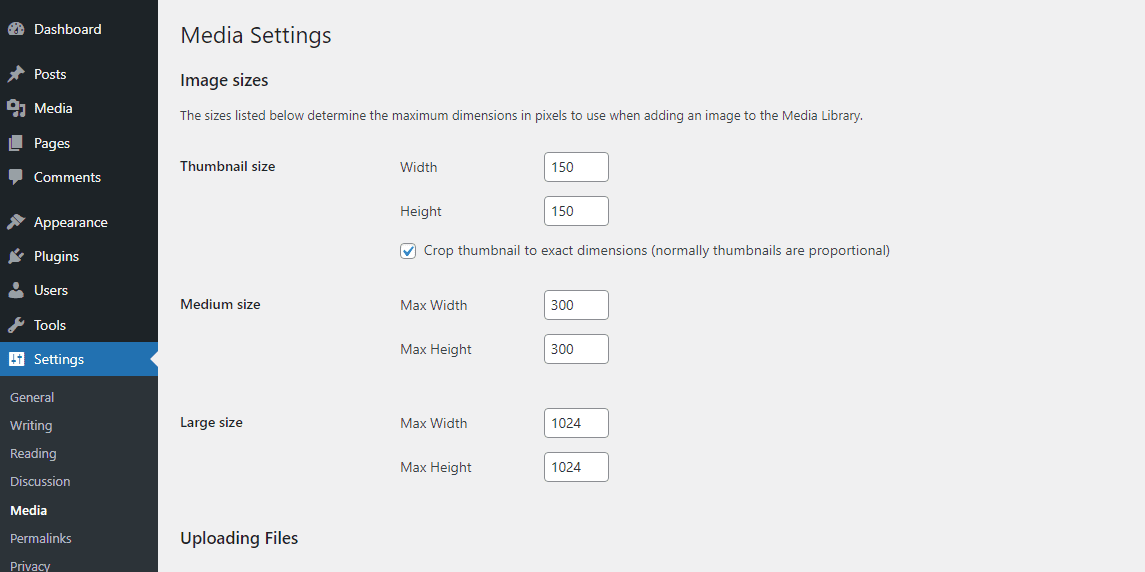Select the Medium size Max Height field
The height and width of the screenshot is (572, 1145).
[x=576, y=349]
